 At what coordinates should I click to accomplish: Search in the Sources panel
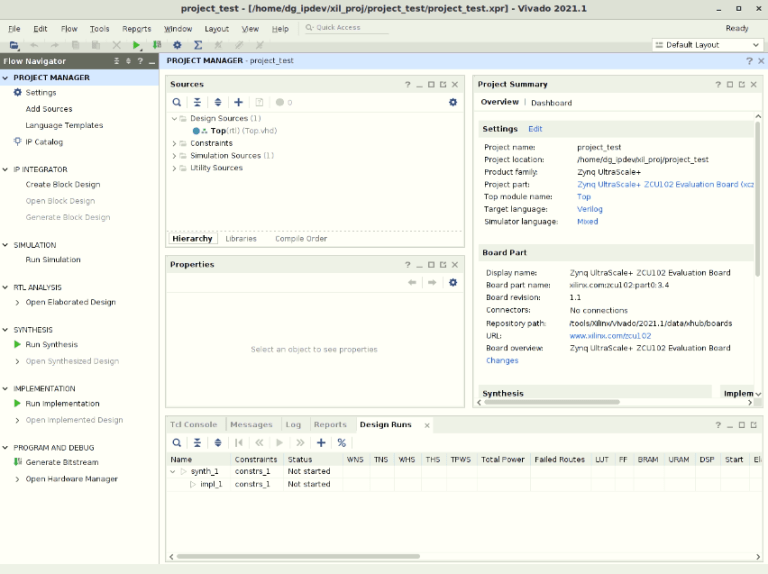177,102
